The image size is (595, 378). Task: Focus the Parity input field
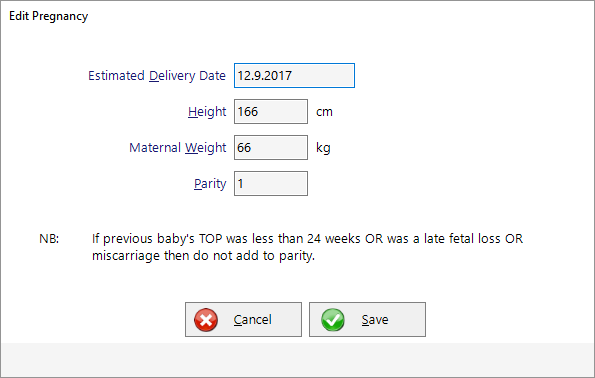pyautogui.click(x=271, y=184)
